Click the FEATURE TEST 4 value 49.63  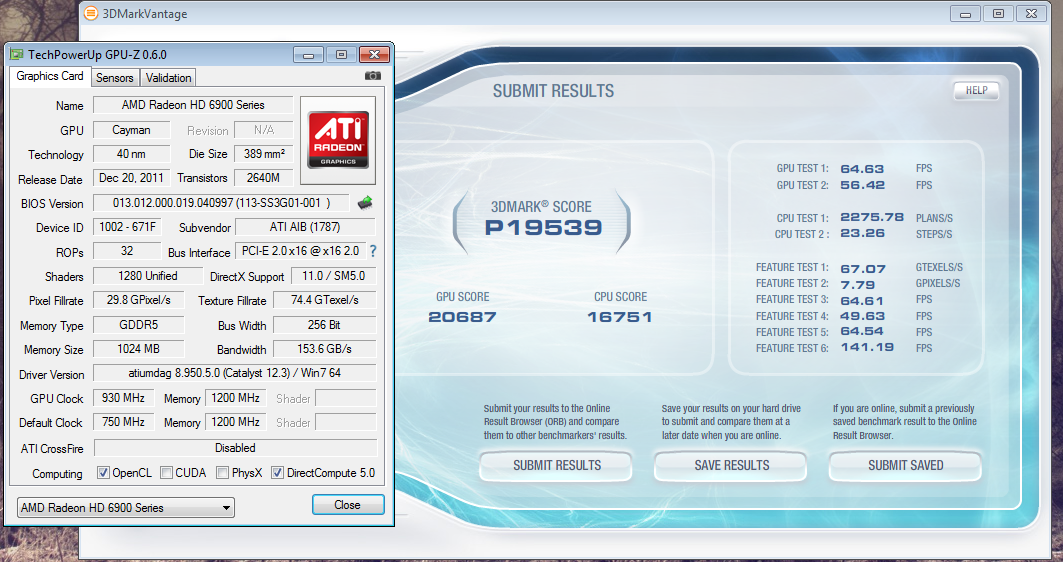coord(862,316)
